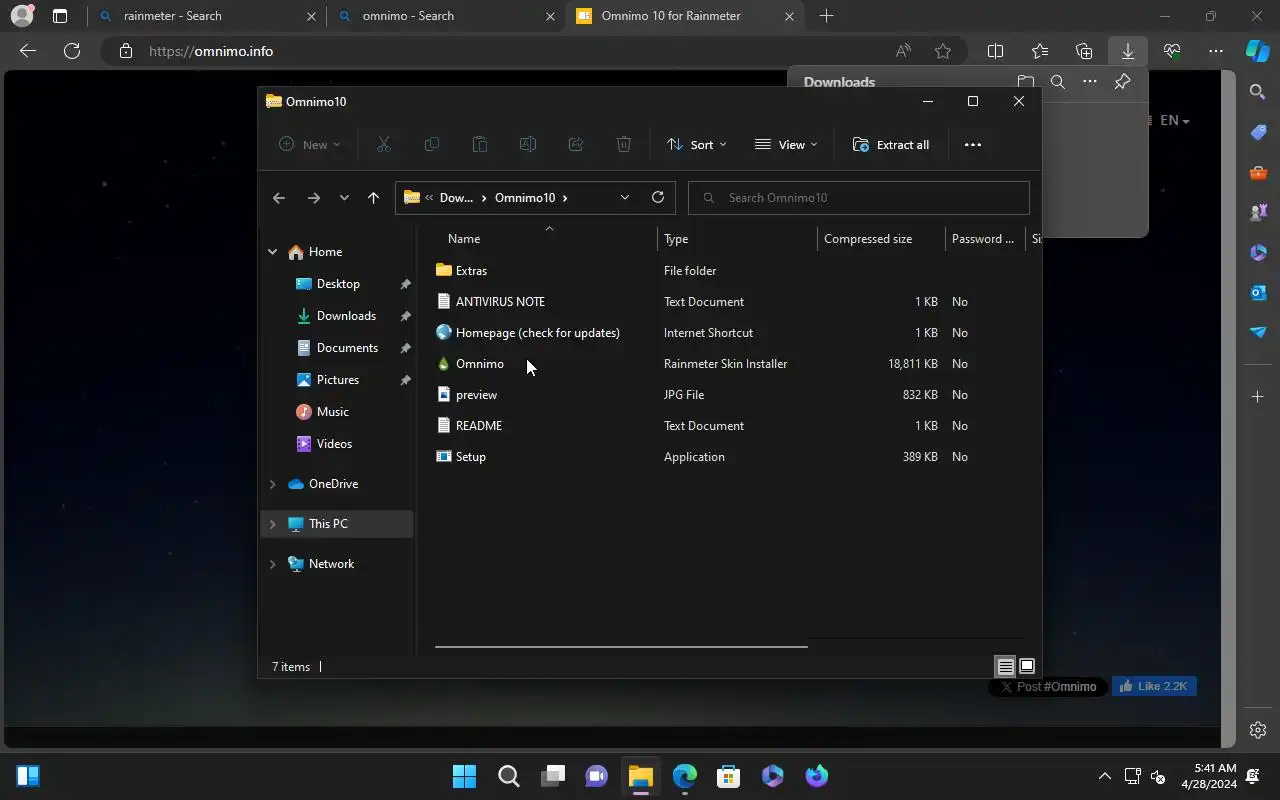Open the View dropdown menu

[786, 144]
